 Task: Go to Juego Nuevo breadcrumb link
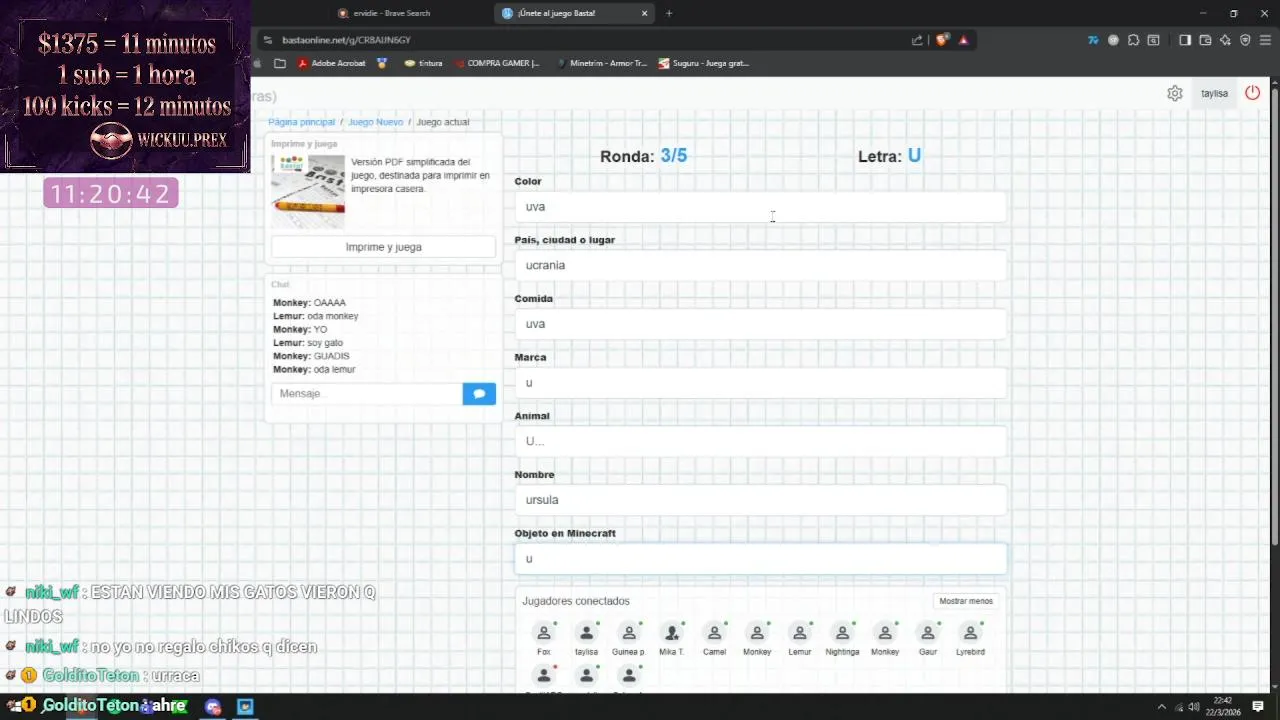click(376, 122)
